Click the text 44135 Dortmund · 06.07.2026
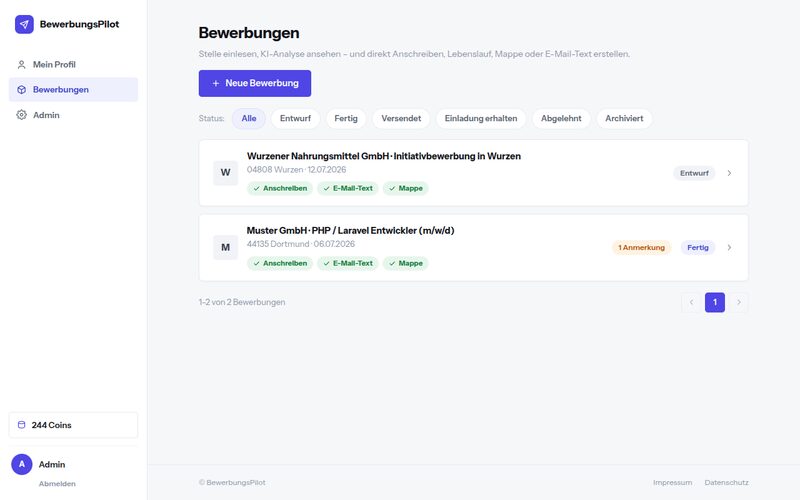The height and width of the screenshot is (500, 800). [x=301, y=244]
